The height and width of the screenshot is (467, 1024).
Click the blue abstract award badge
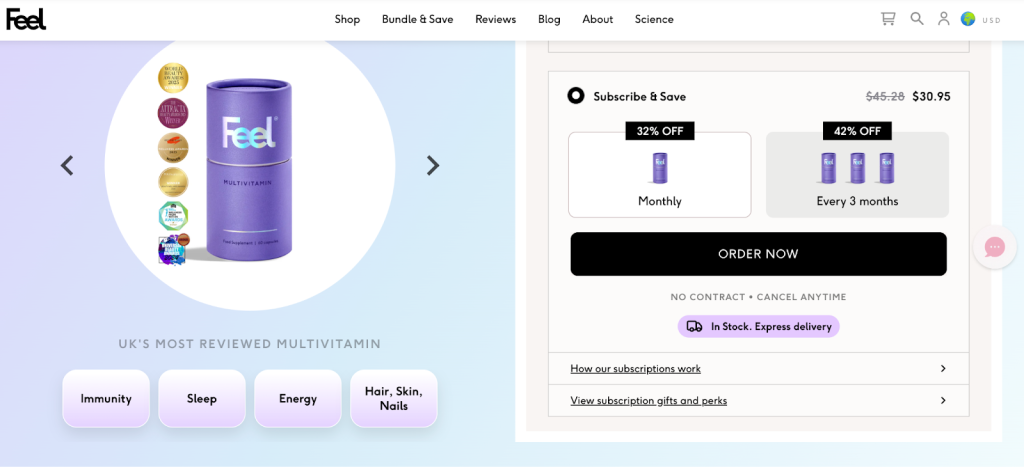(x=173, y=249)
